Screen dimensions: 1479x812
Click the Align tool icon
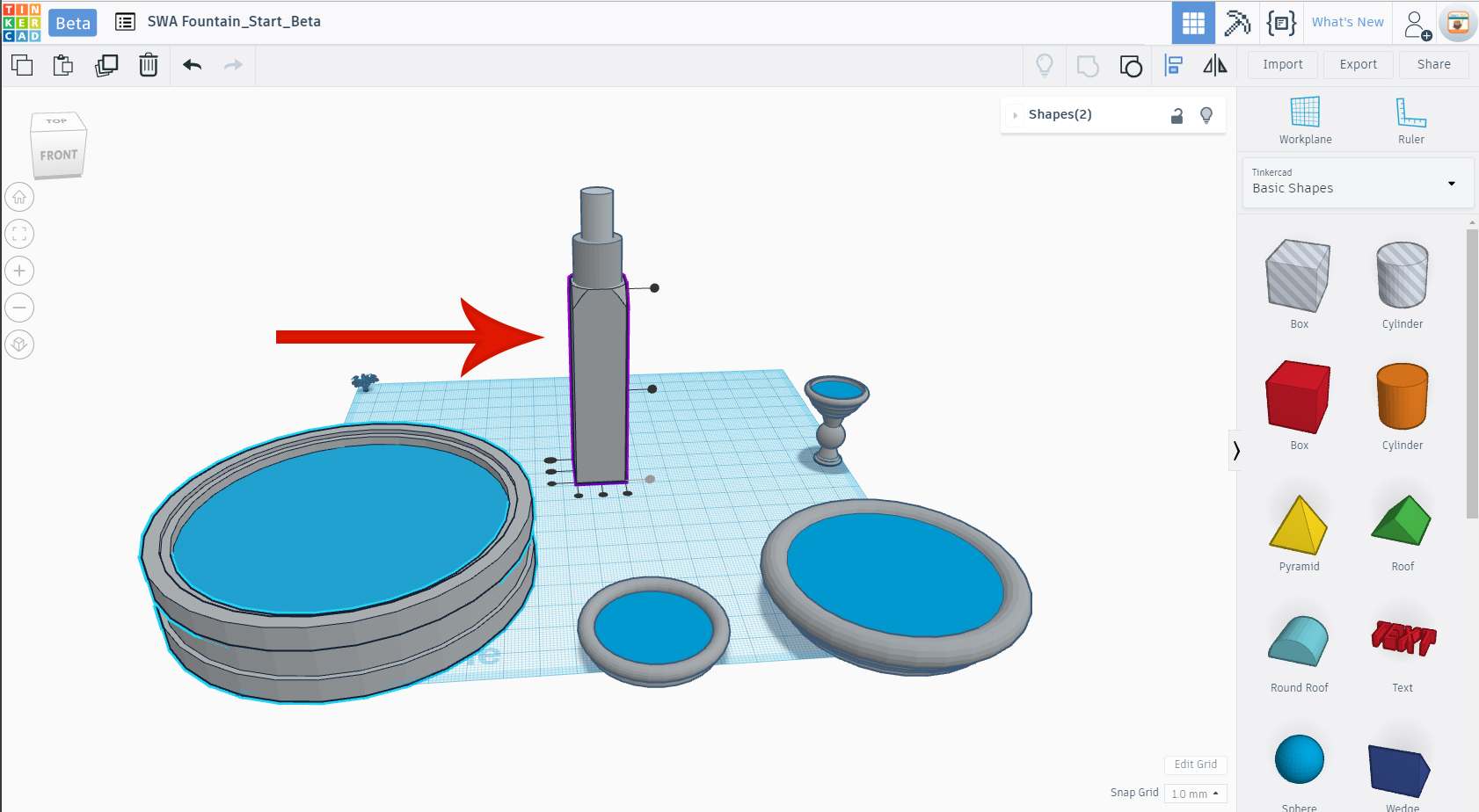1173,65
